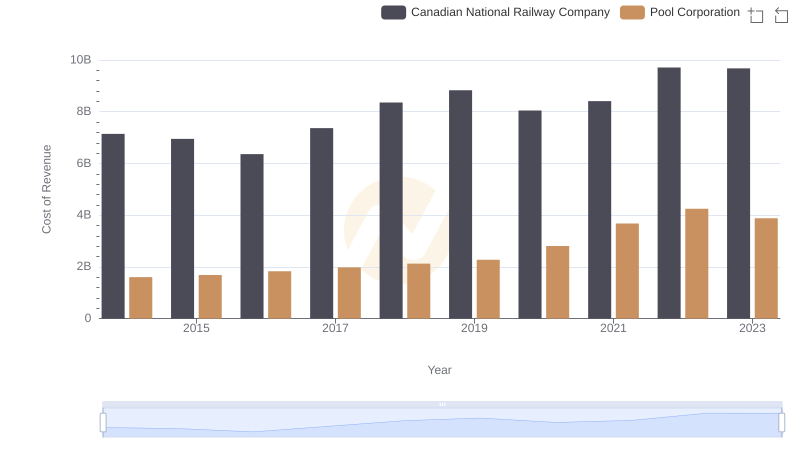The width and height of the screenshot is (800, 461).
Task: Toggle Pool Corporation legend series
Action: tap(680, 12)
